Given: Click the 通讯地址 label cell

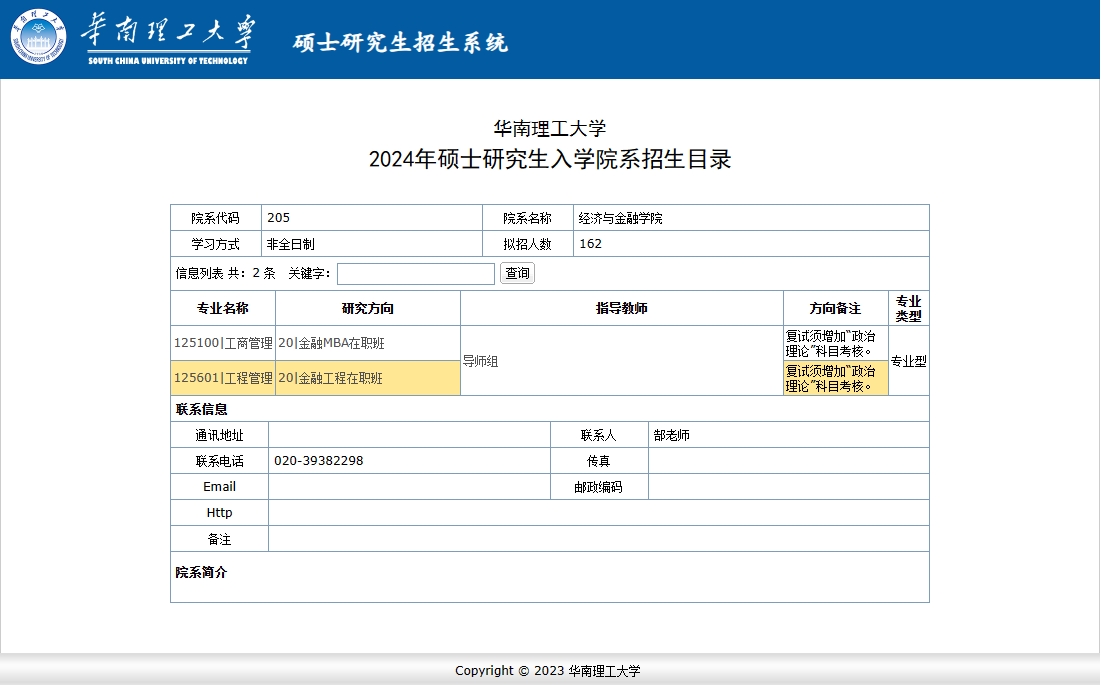Looking at the screenshot, I should pos(219,435).
